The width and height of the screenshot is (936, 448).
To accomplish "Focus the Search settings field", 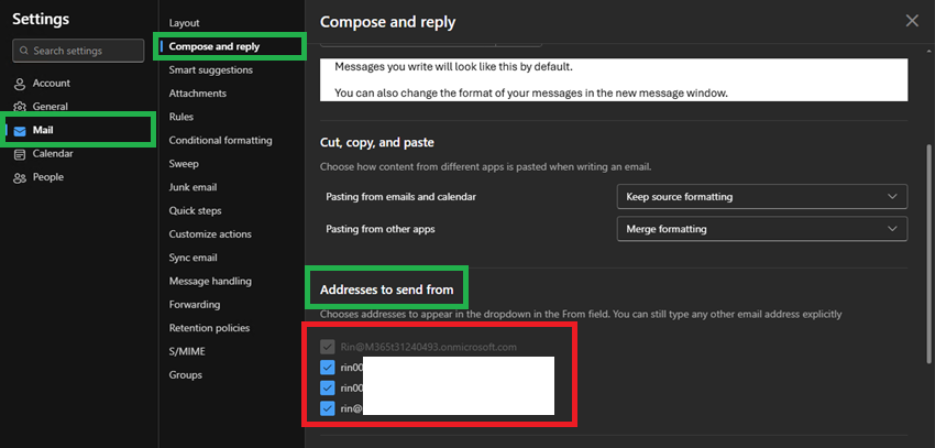I will pyautogui.click(x=78, y=51).
